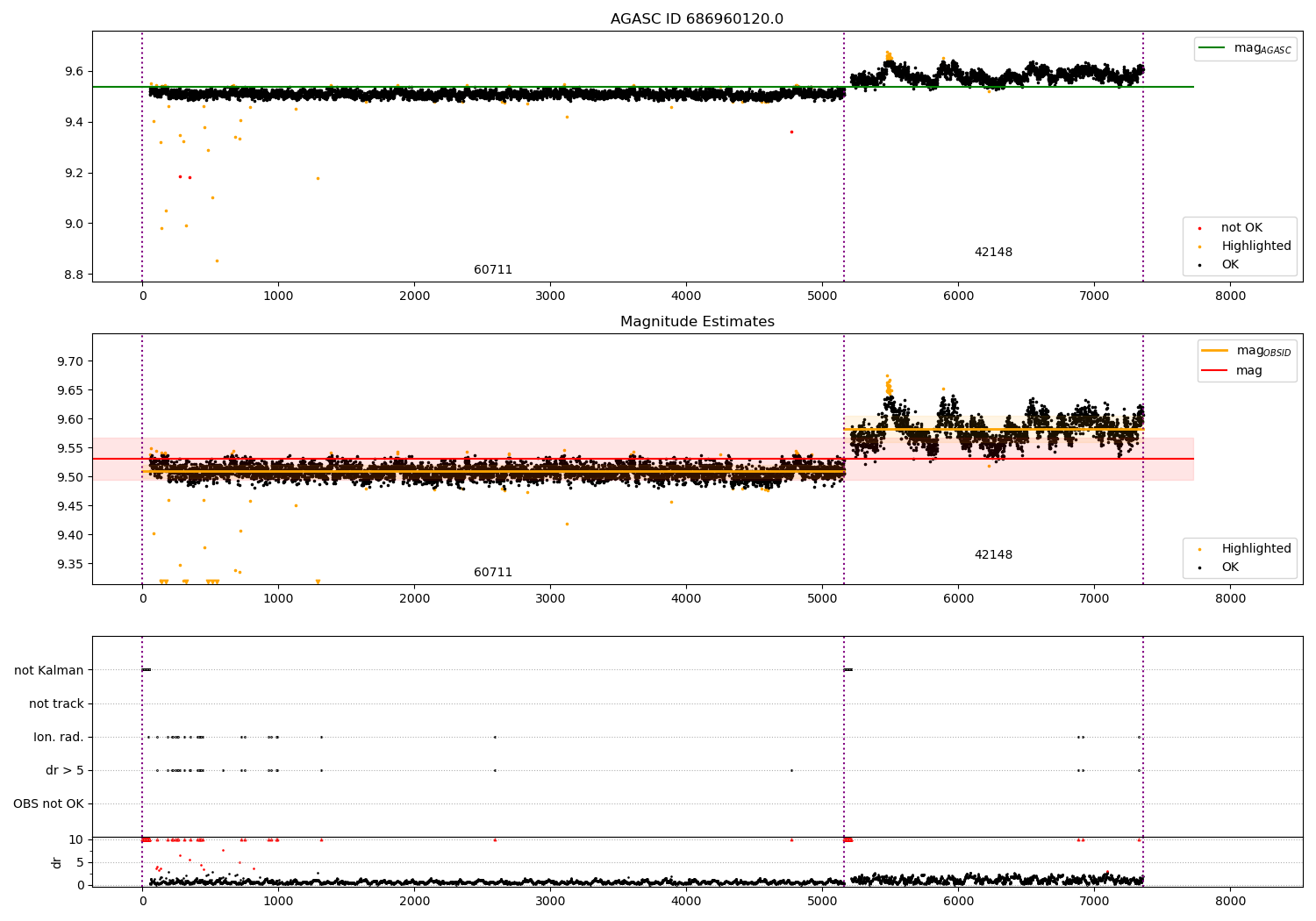The width and height of the screenshot is (1316, 921).
Task: Click x-axis tick '3000' under the bottom plot
Action: [x=550, y=902]
